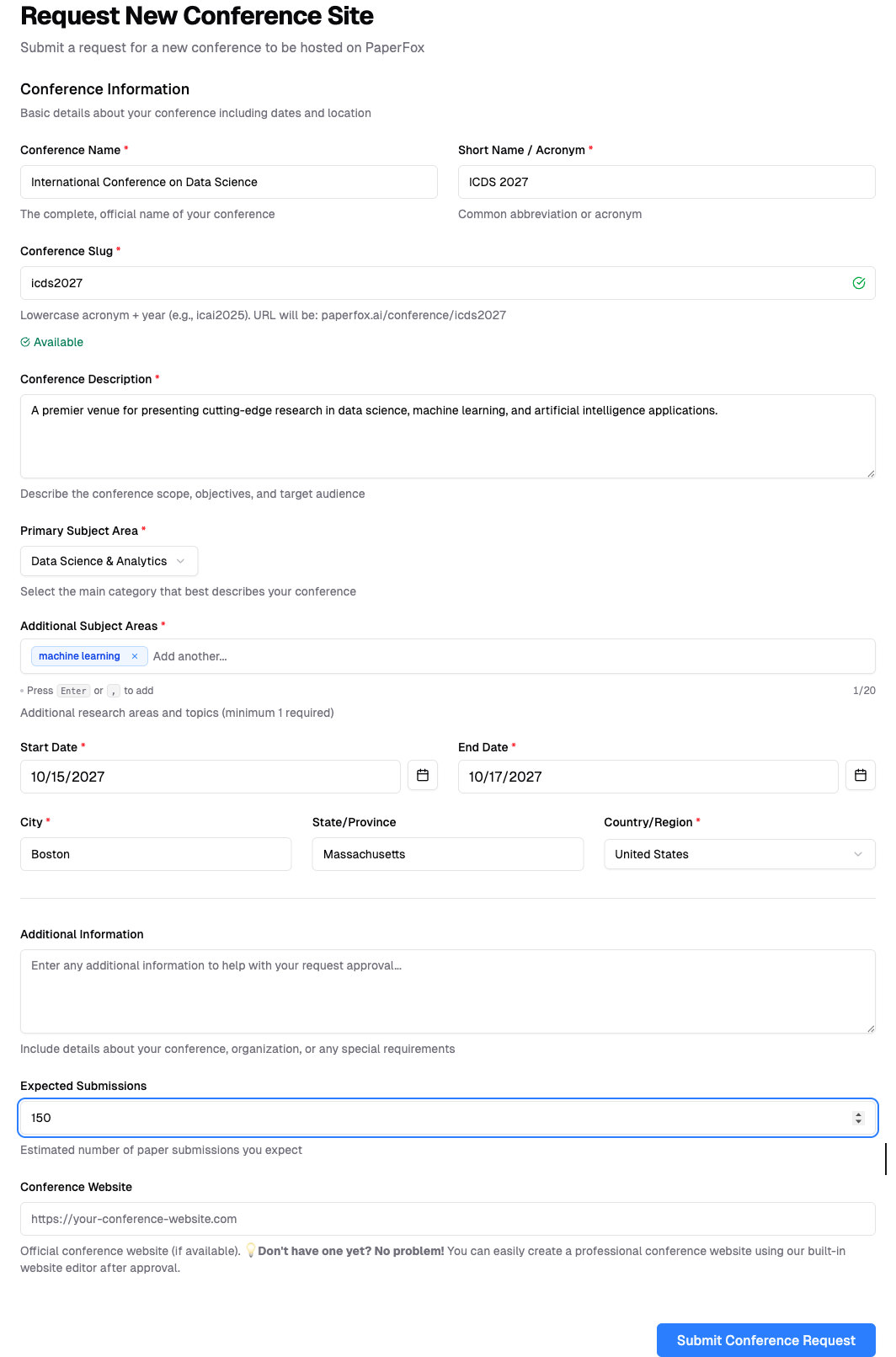This screenshot has width=896, height=1357.
Task: Click the green slug availability checkmark icon
Action: (858, 283)
